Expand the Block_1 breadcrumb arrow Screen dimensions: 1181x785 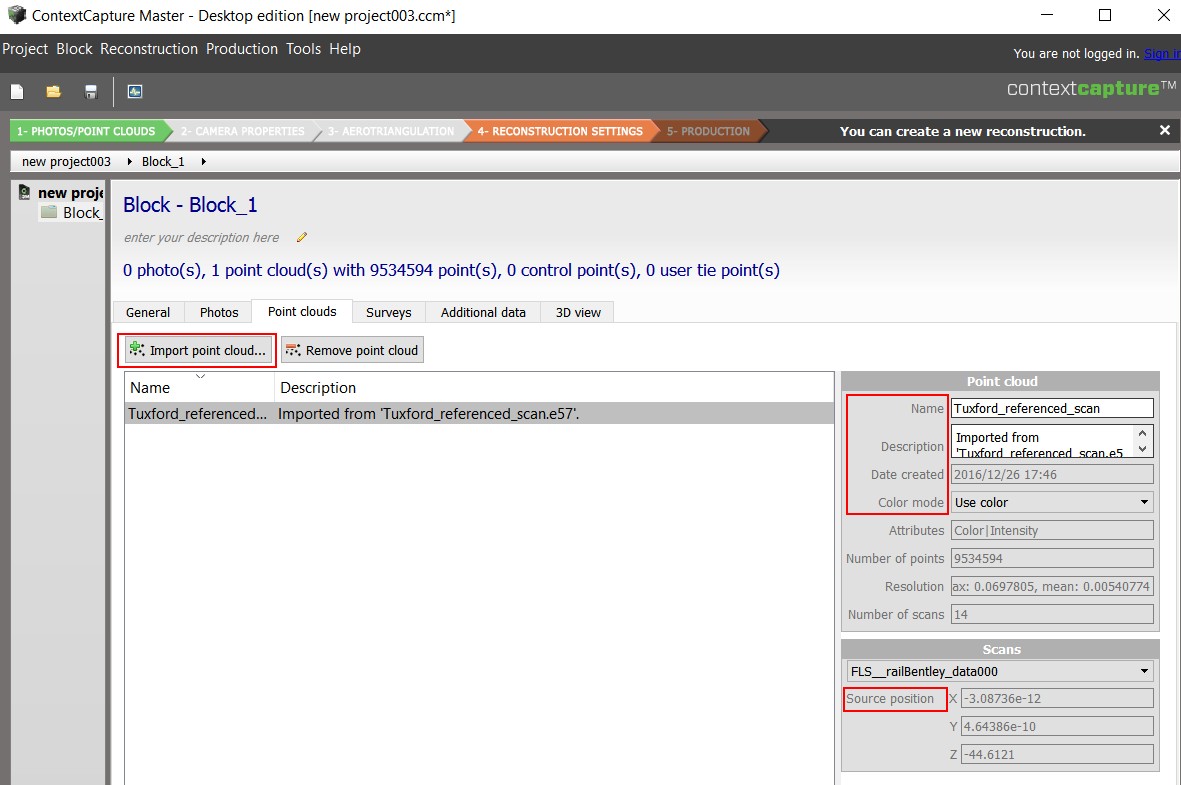203,162
